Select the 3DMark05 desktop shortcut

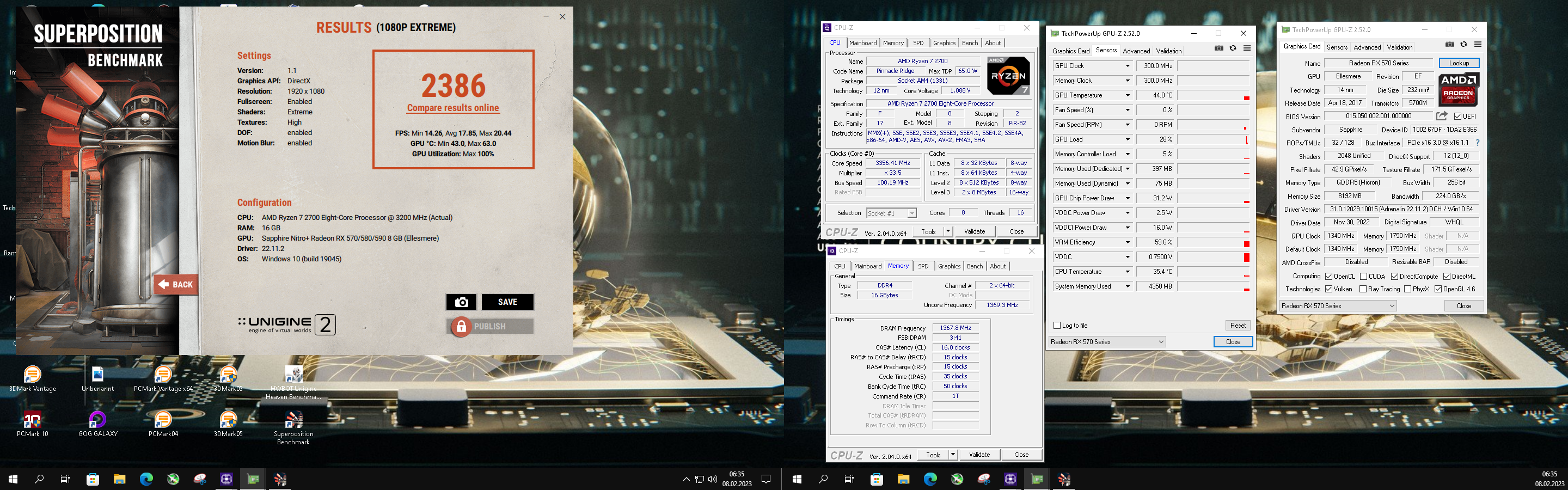[228, 424]
